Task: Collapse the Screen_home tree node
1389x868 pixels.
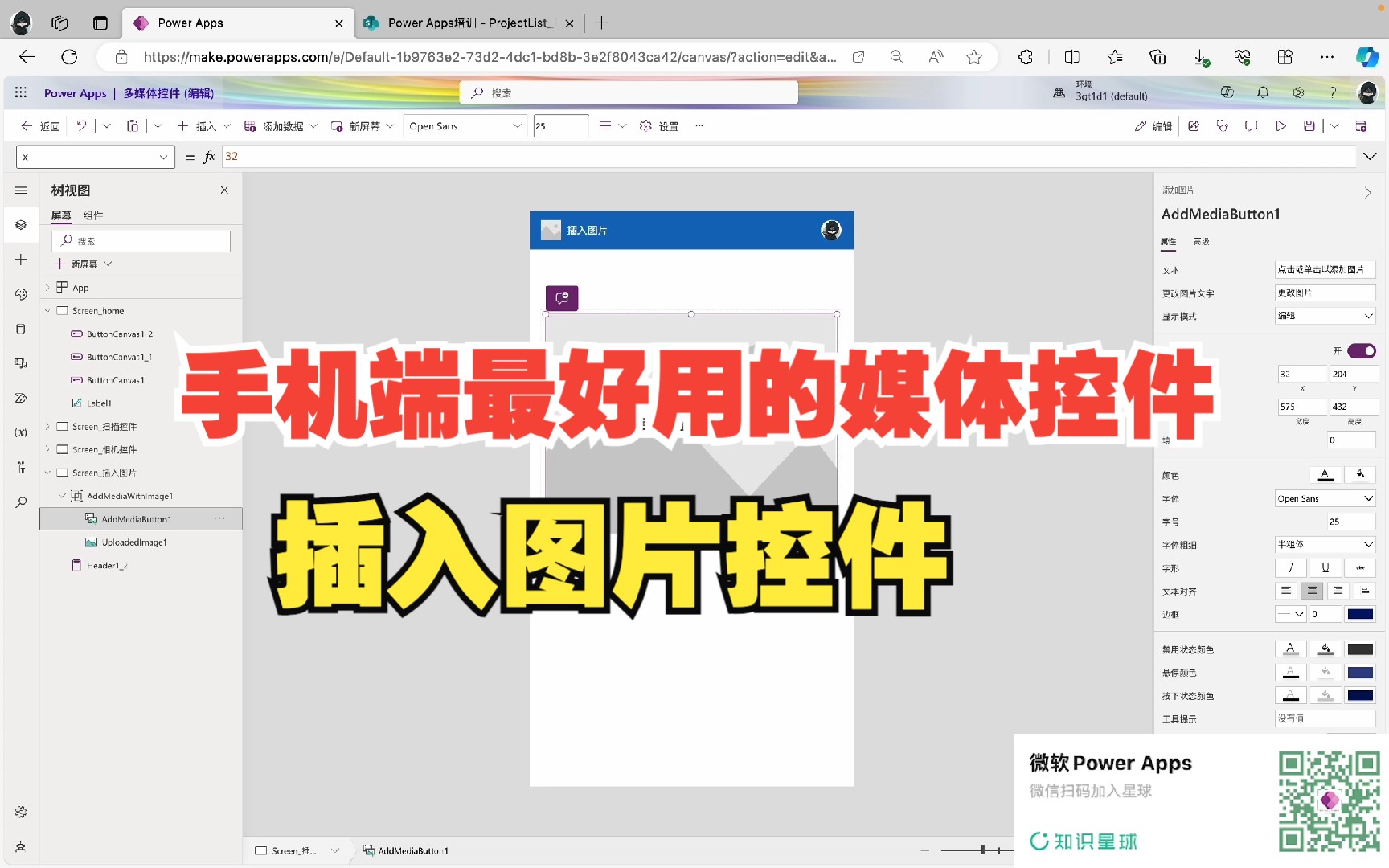Action: [47, 310]
